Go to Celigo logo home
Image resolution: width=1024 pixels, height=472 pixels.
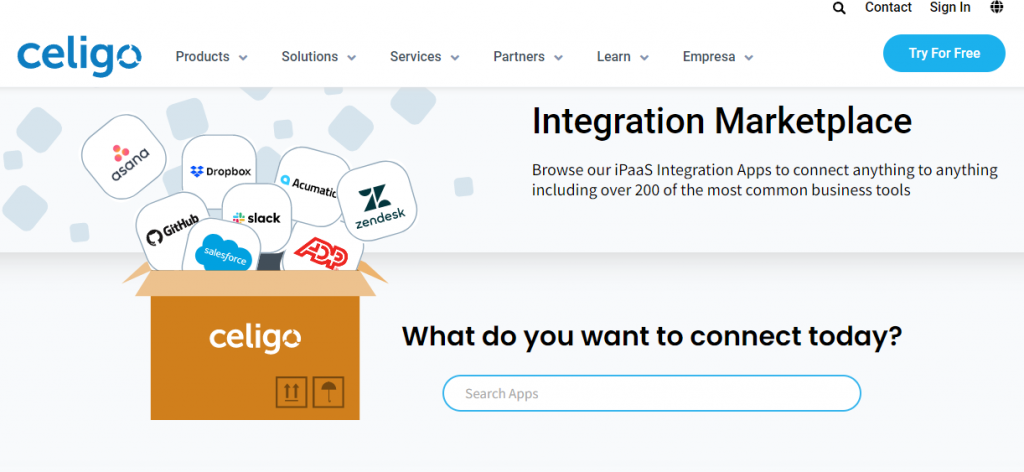(79, 56)
